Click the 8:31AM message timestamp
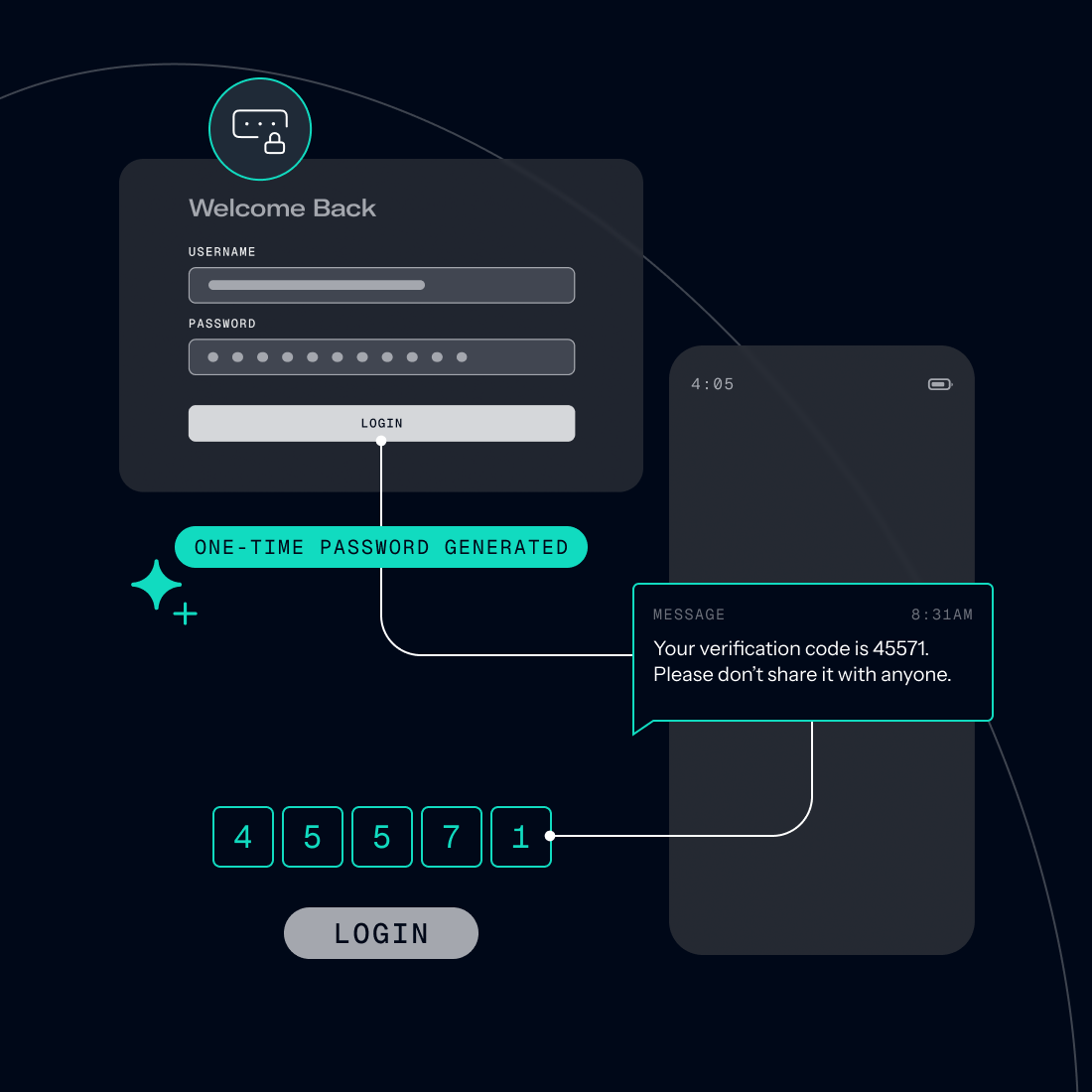The width and height of the screenshot is (1092, 1092). pos(941,614)
